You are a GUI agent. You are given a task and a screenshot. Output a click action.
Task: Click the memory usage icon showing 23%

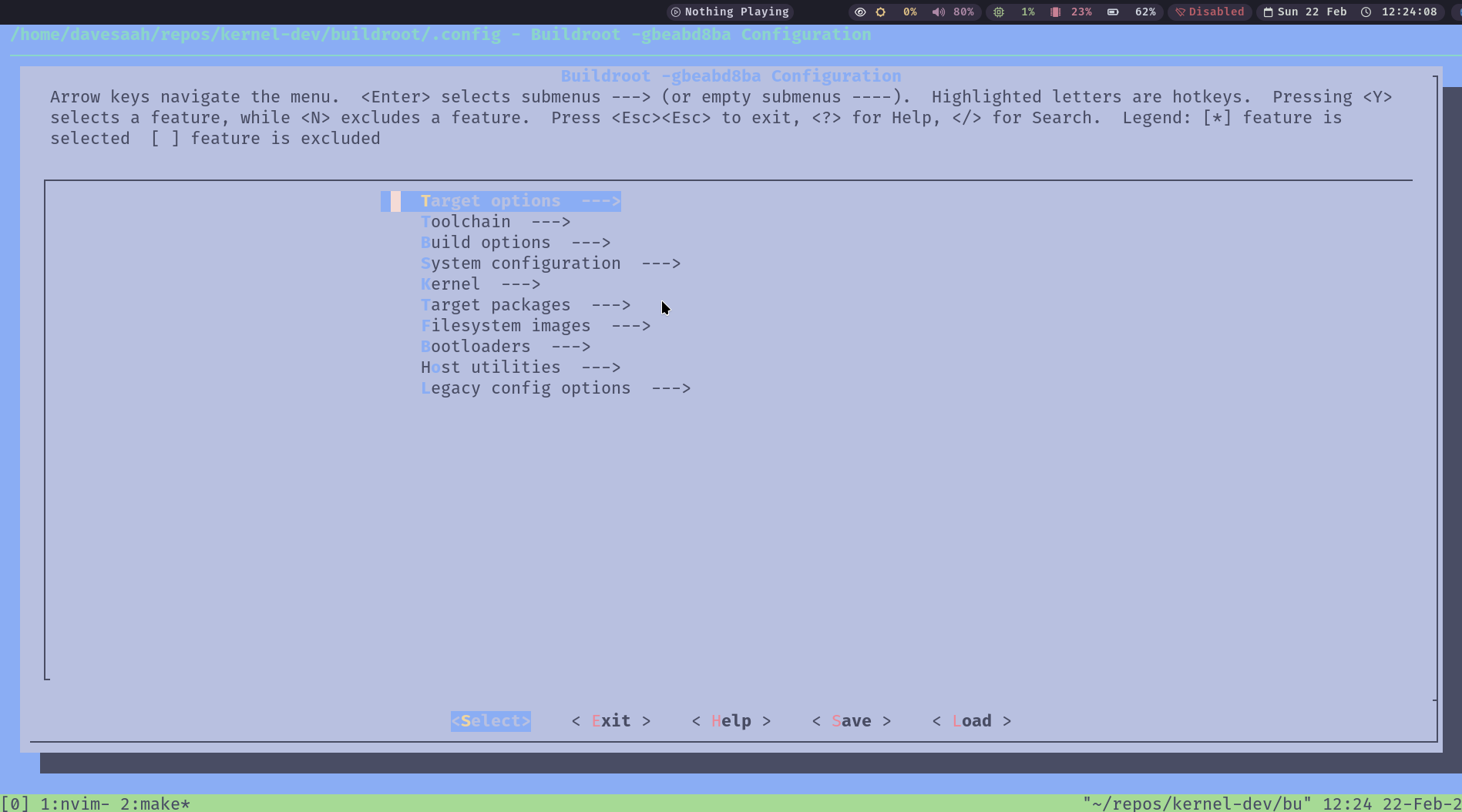point(1054,12)
